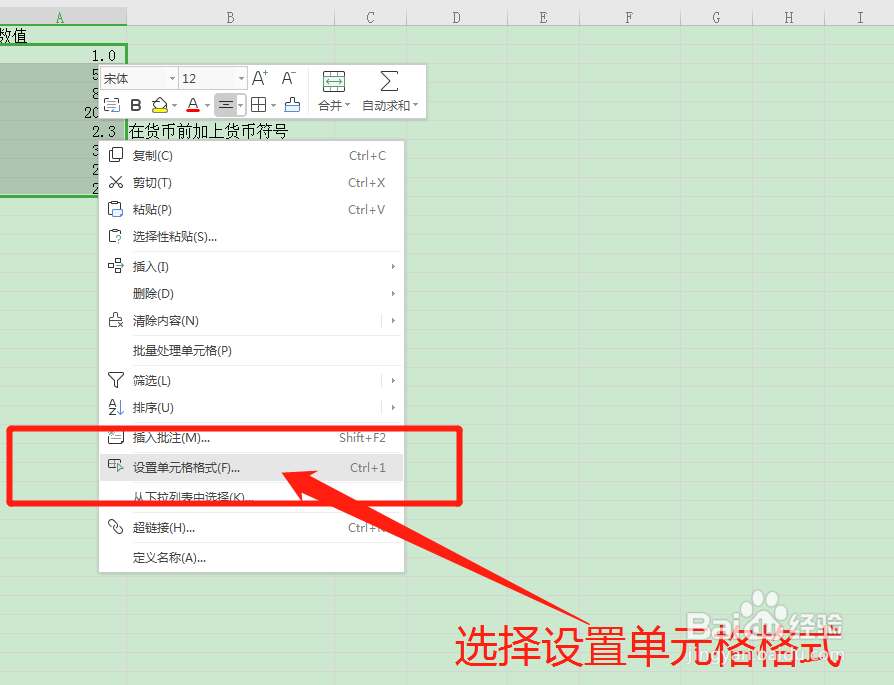
Task: Open the alignment options dropdown arrow
Action: tap(241, 107)
